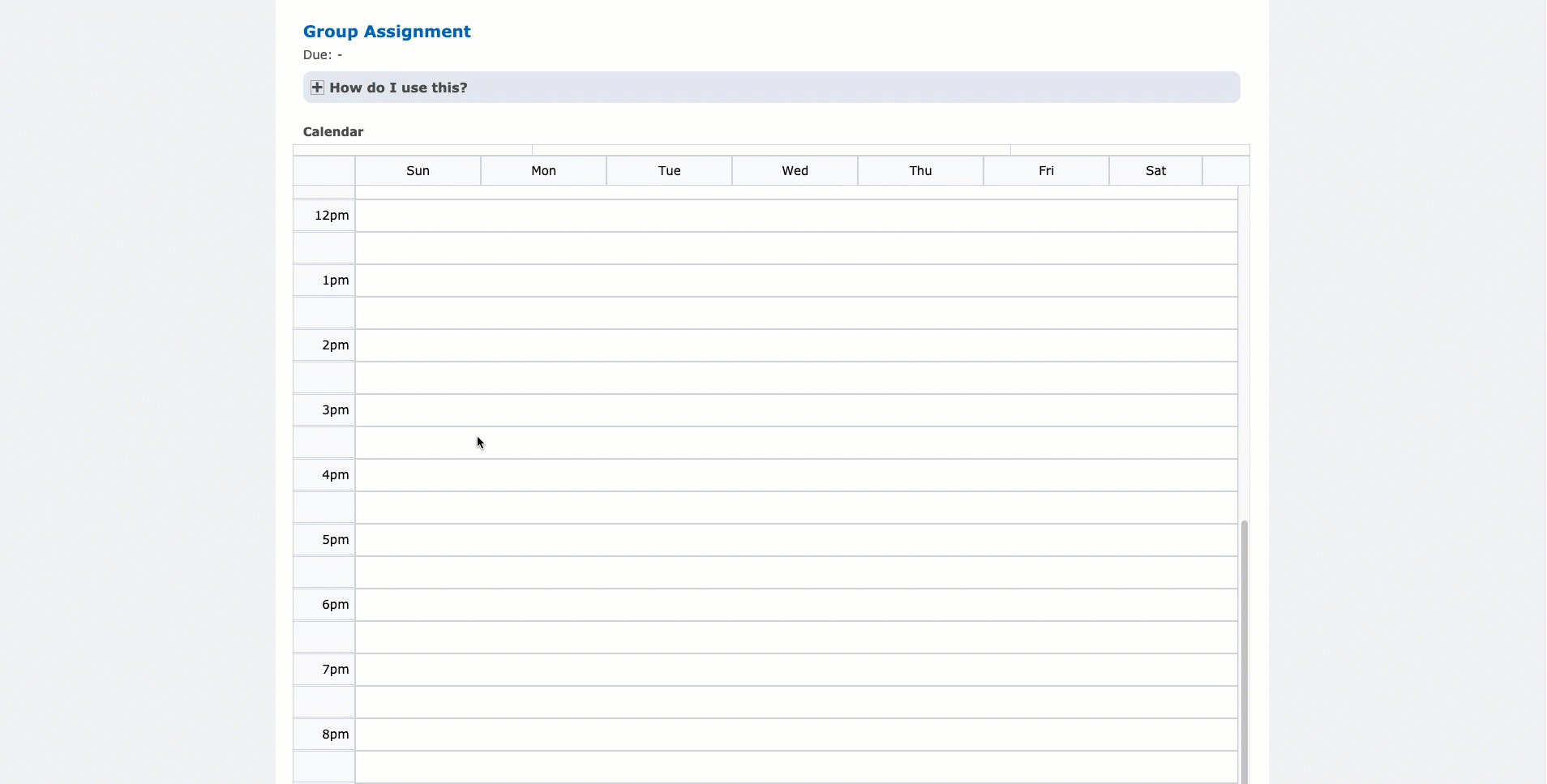
Task: Click the 12pm time label
Action: [x=332, y=216]
